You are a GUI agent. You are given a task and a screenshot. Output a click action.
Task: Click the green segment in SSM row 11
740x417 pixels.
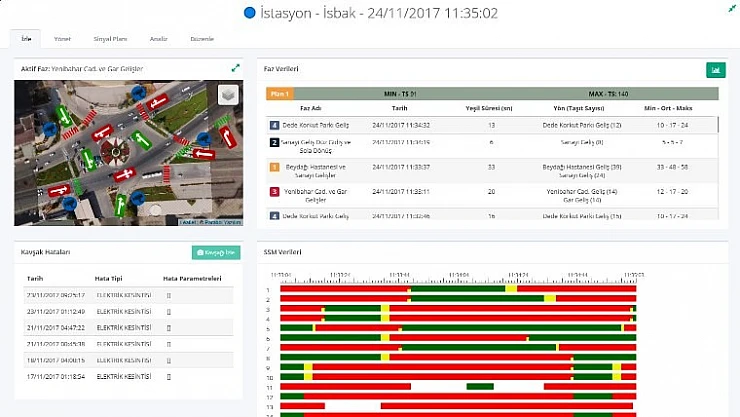[x=480, y=386]
